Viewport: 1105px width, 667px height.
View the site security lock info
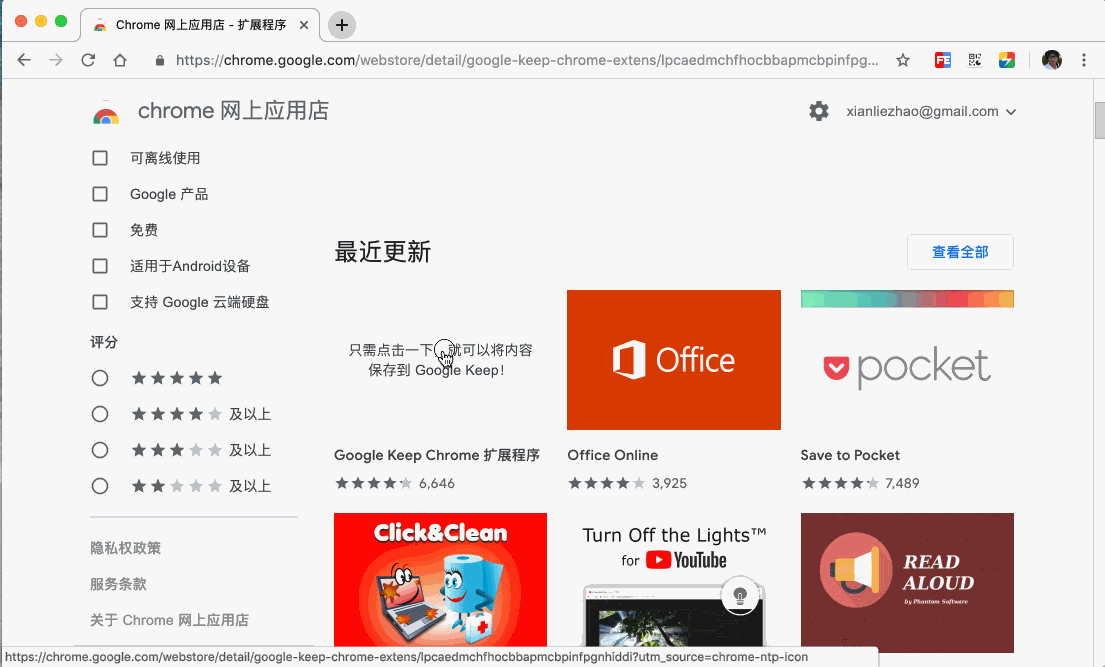[x=160, y=61]
